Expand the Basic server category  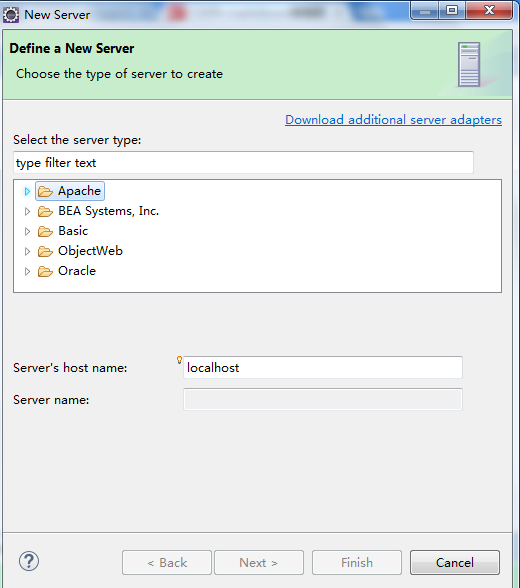tap(27, 231)
